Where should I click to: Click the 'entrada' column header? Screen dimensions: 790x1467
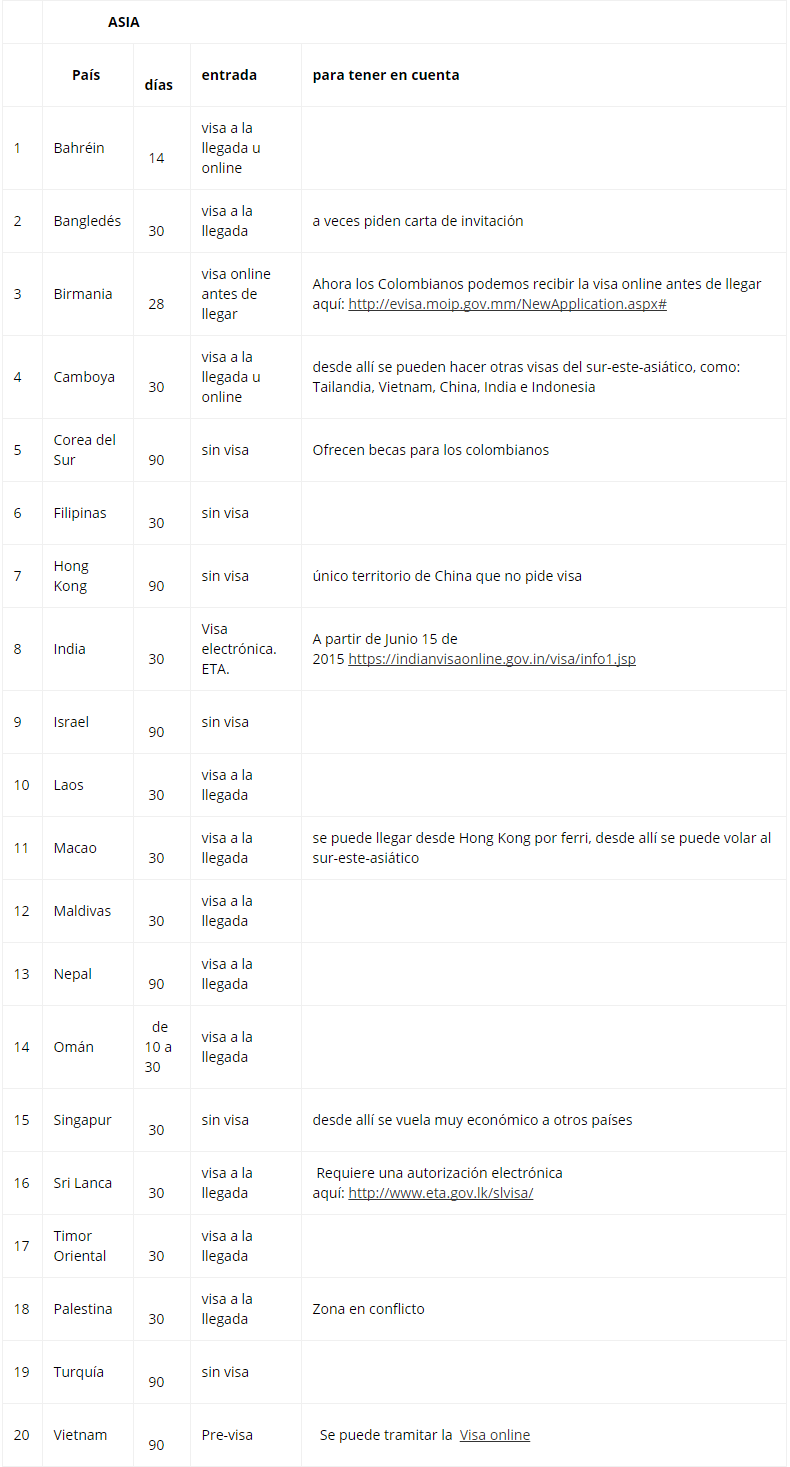(x=229, y=75)
